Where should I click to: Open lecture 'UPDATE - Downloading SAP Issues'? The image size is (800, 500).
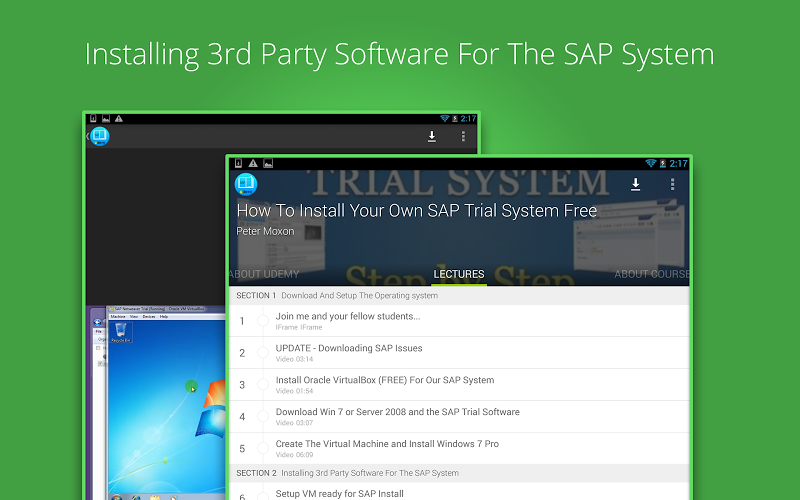point(459,353)
